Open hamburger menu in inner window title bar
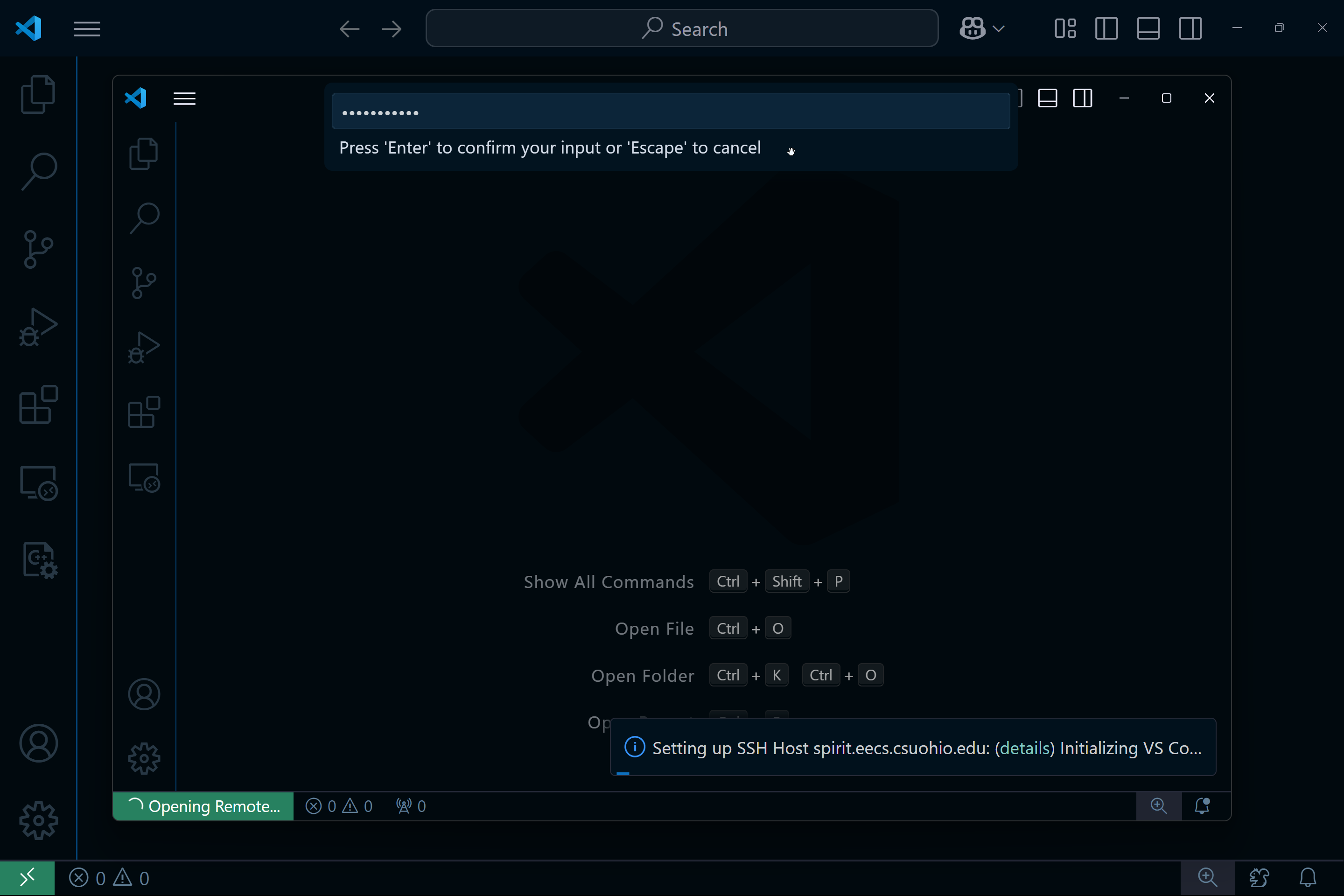Viewport: 1344px width, 896px height. pyautogui.click(x=185, y=98)
